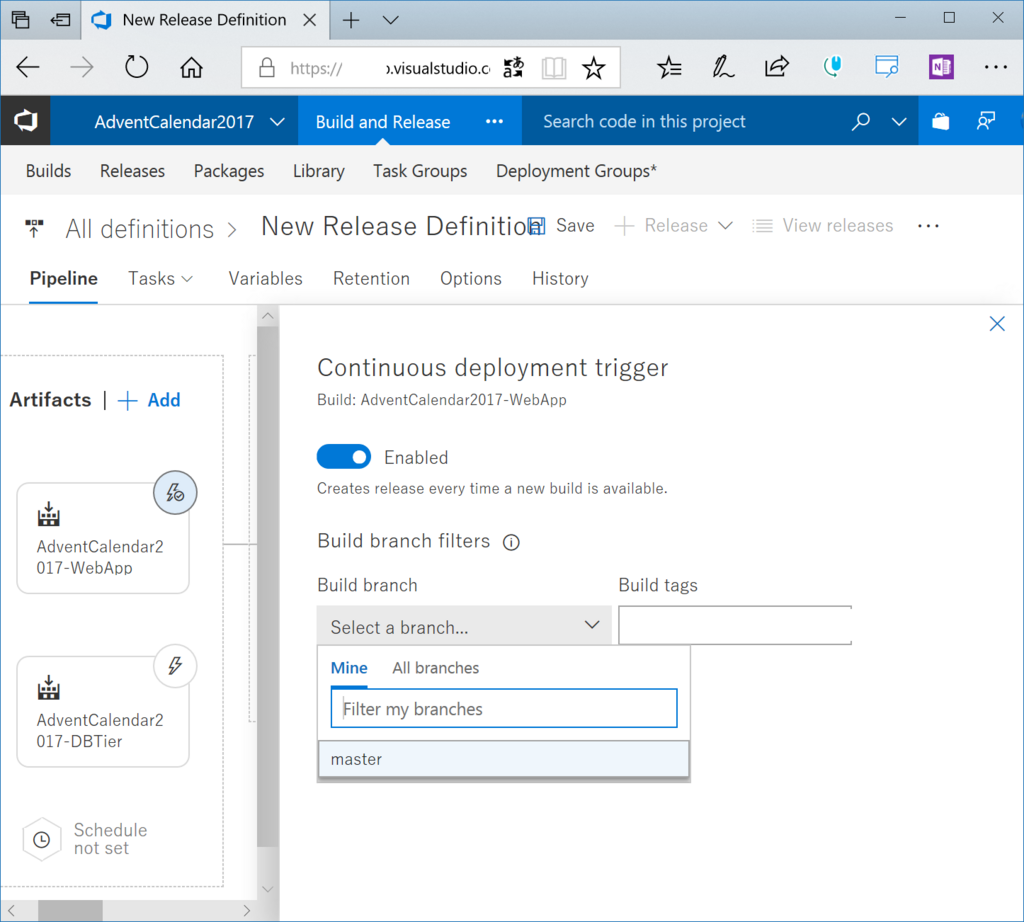
Task: Click the share icon in browser toolbar
Action: (776, 67)
